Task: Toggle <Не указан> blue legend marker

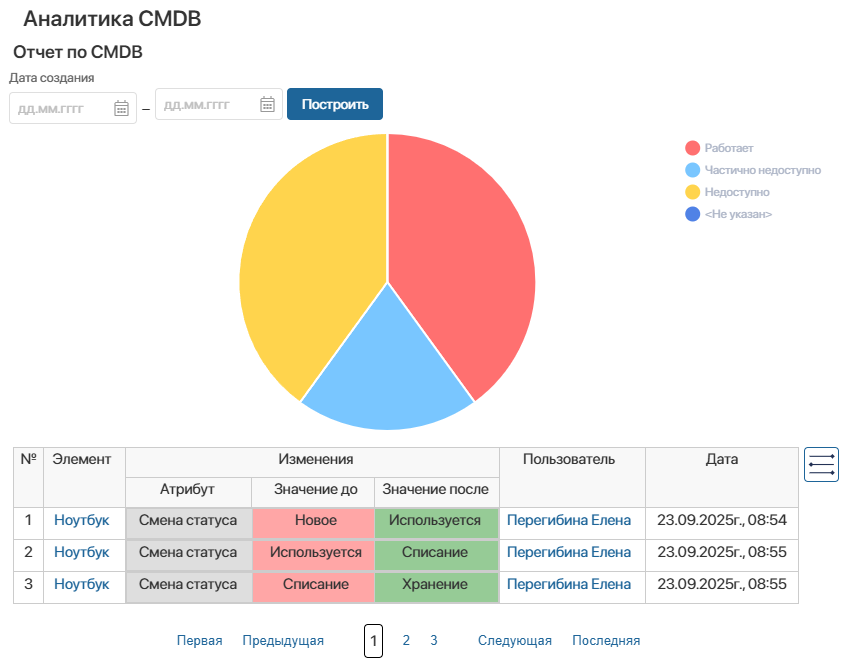Action: coord(693,214)
